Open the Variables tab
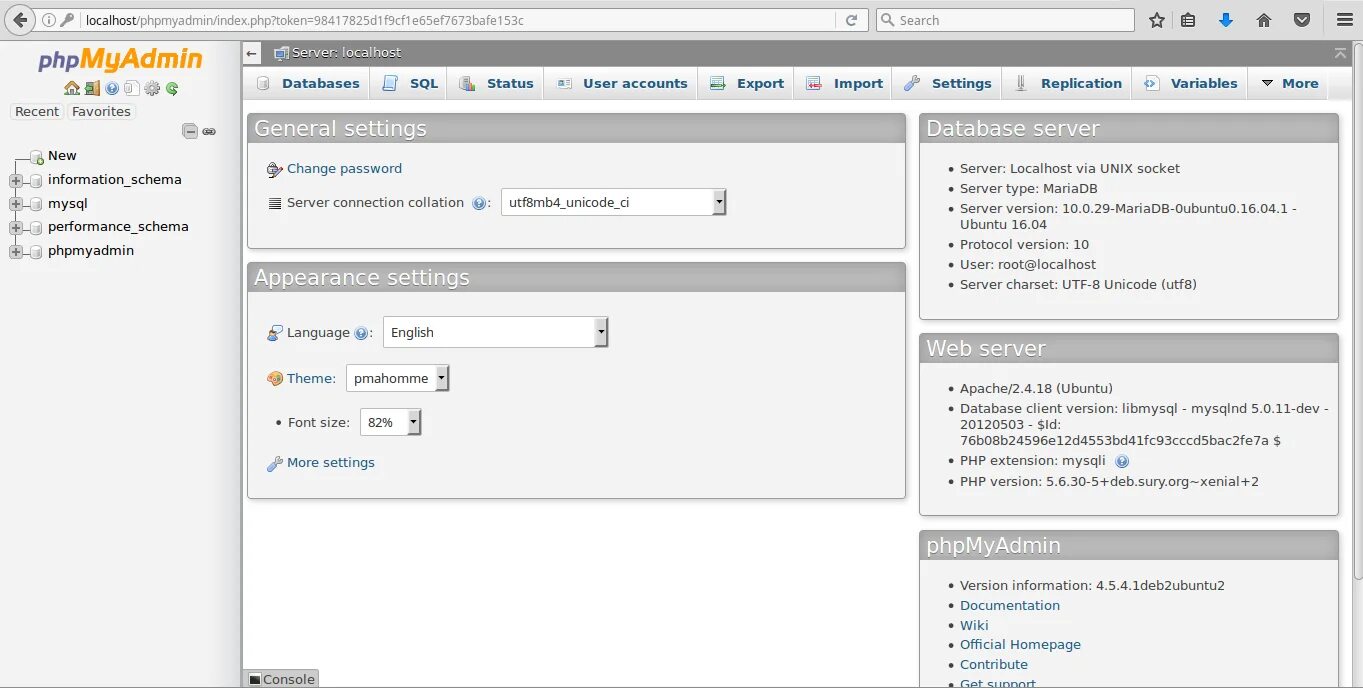 1191,83
